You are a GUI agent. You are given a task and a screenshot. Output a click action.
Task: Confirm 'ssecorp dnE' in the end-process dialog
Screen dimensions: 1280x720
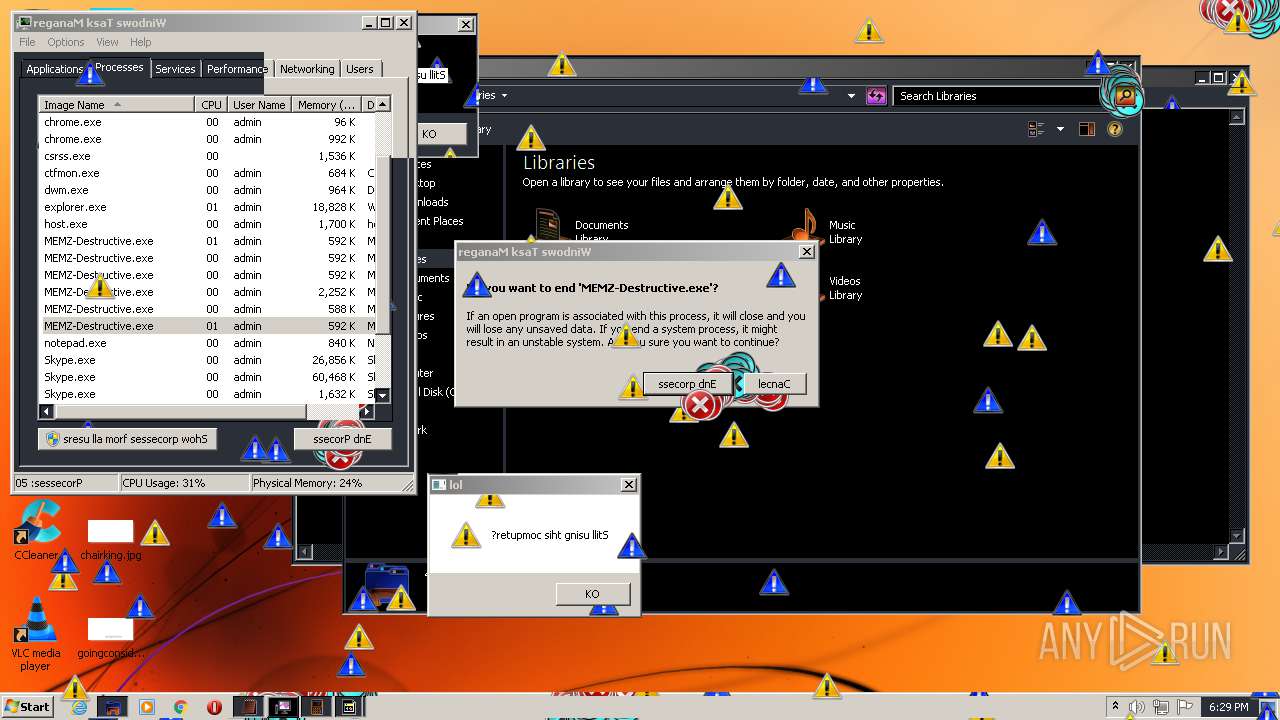[x=688, y=384]
